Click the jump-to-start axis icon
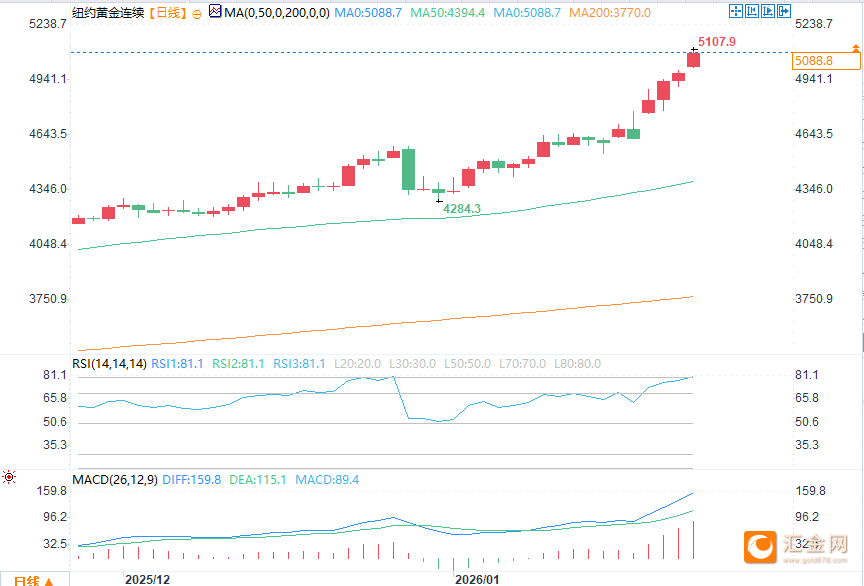The width and height of the screenshot is (864, 586). pyautogui.click(x=752, y=11)
